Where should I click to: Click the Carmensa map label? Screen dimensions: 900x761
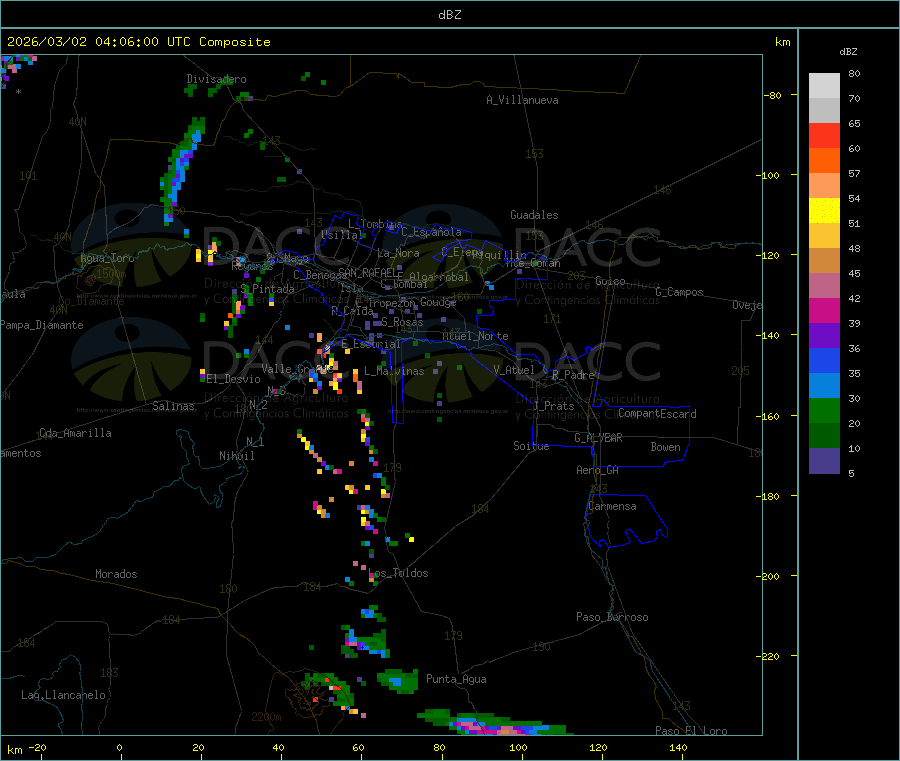click(612, 506)
